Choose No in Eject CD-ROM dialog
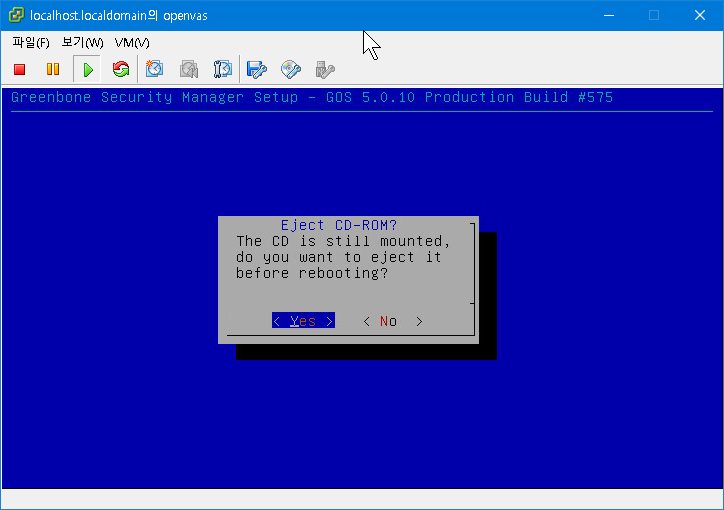Screen dimensions: 724x510 point(392,321)
